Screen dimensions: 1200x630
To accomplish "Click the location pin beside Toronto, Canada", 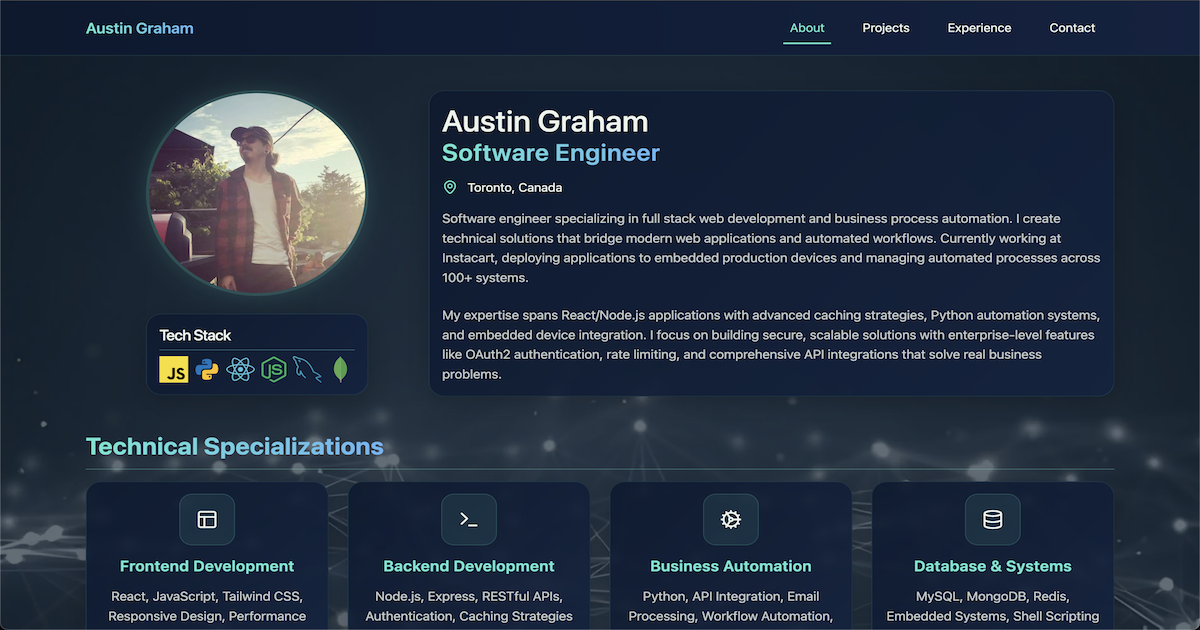I will (449, 187).
